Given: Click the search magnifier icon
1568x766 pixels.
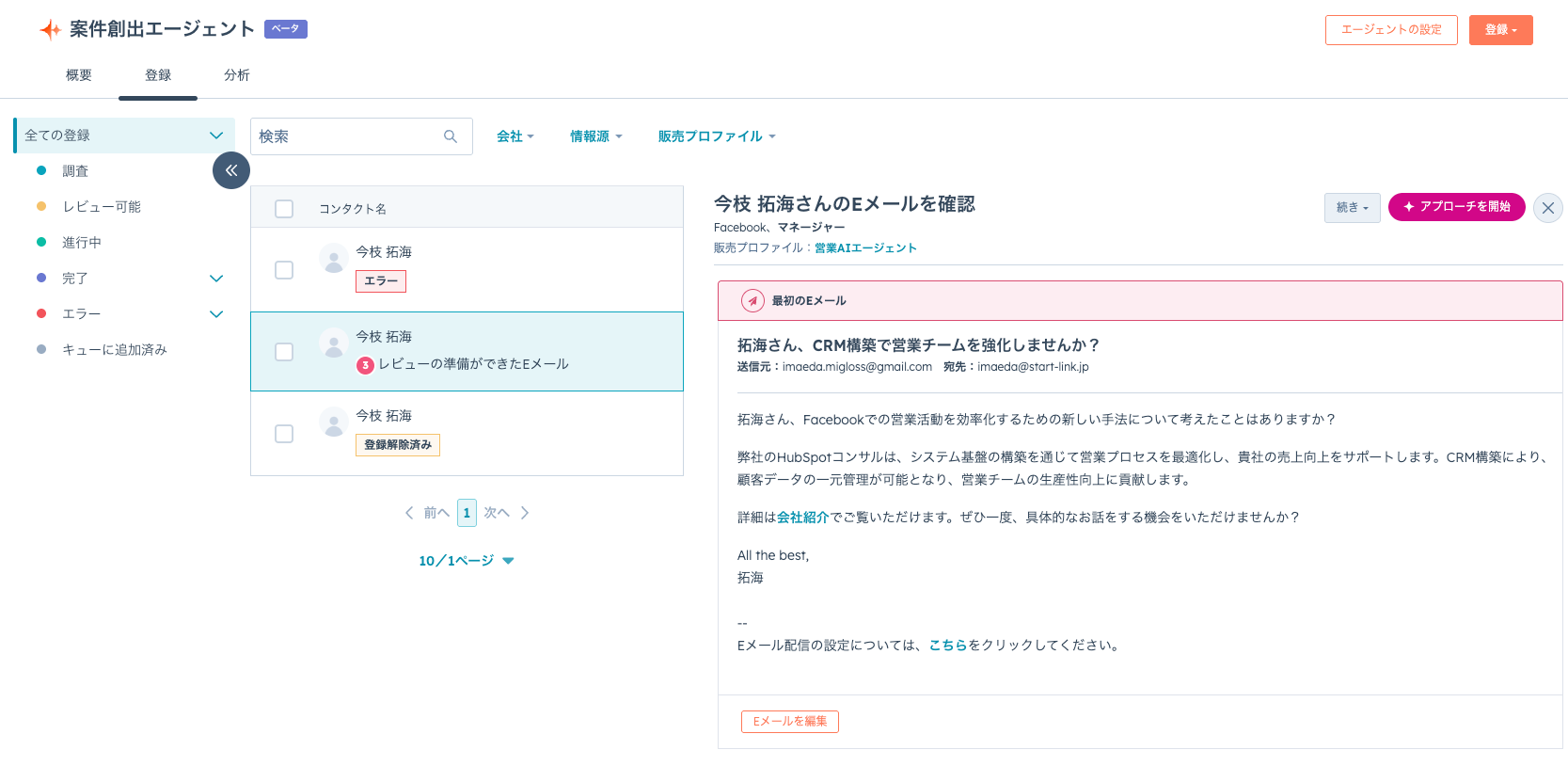Looking at the screenshot, I should tap(451, 136).
